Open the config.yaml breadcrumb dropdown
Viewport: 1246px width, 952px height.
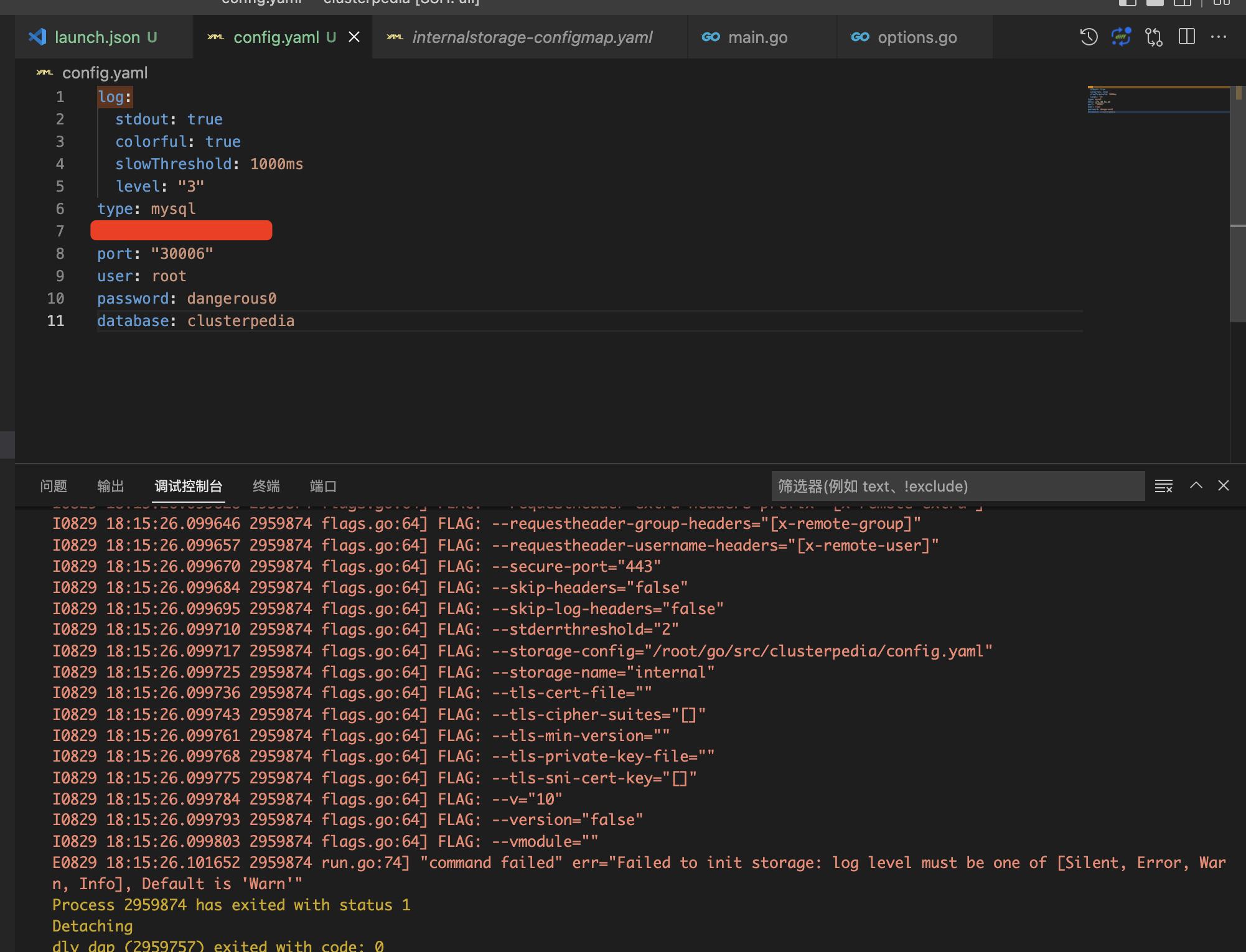[x=105, y=73]
